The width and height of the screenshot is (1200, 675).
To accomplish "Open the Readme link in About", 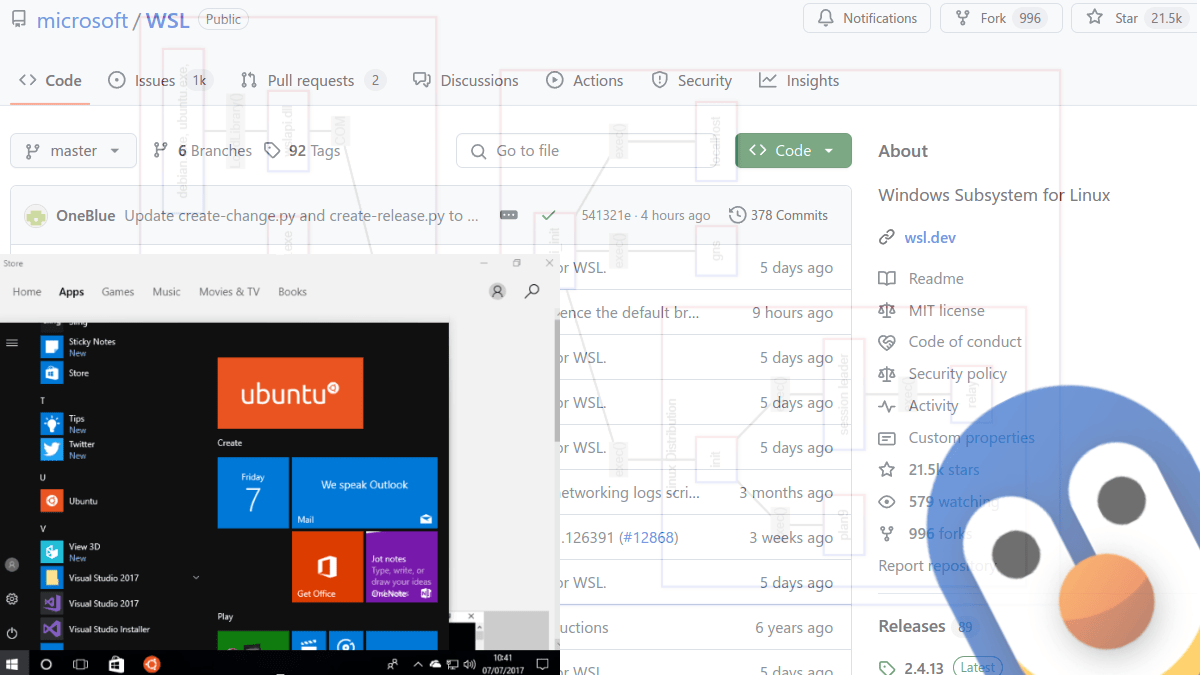I will [x=936, y=279].
